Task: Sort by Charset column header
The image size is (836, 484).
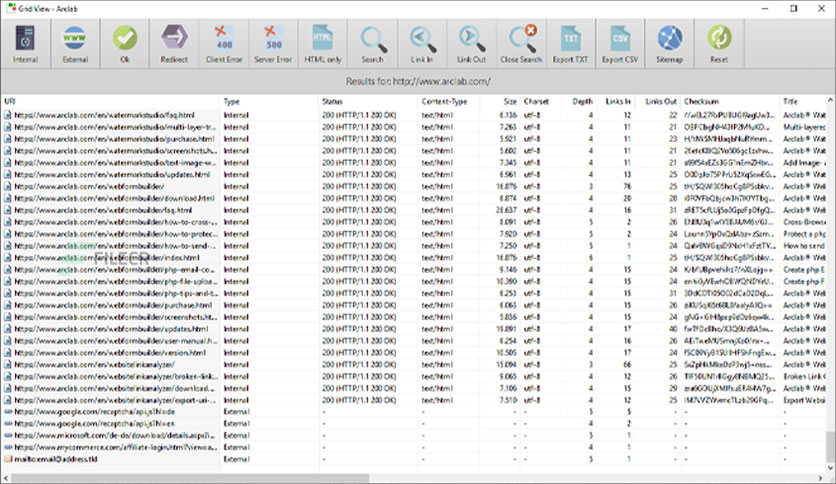Action: 541,101
